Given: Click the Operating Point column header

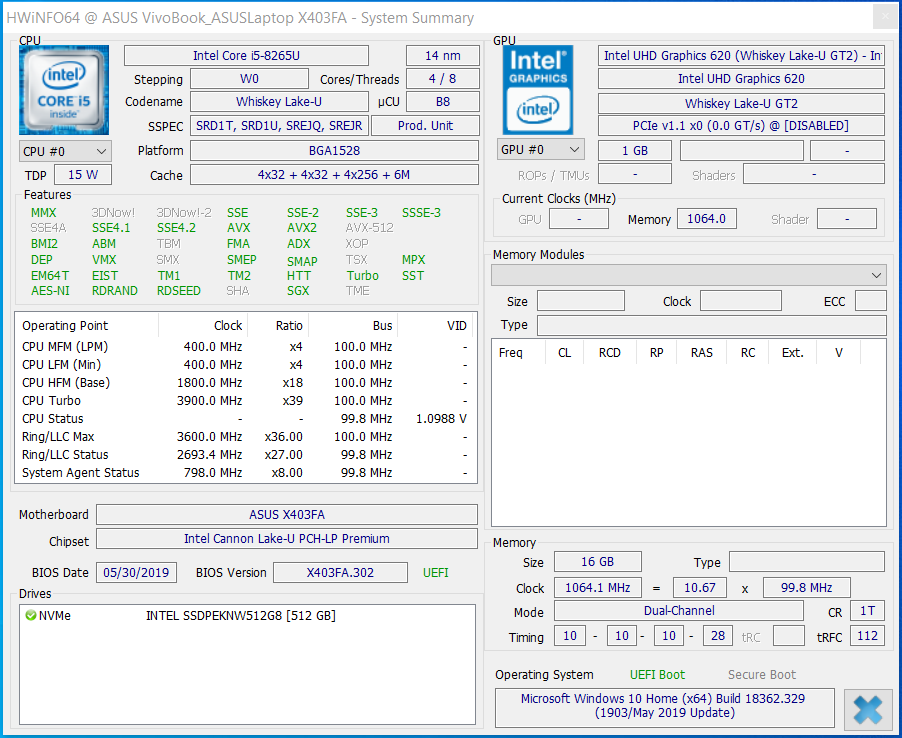Looking at the screenshot, I should point(66,325).
